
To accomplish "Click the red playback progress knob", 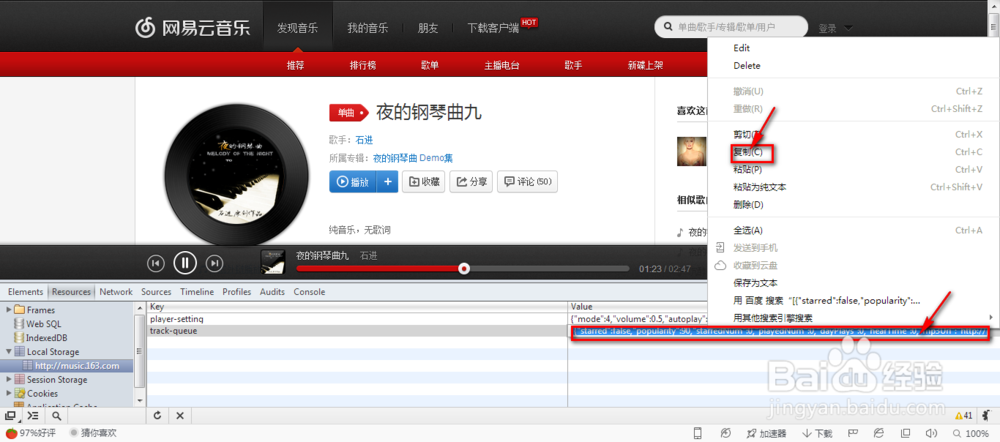I will click(x=464, y=269).
